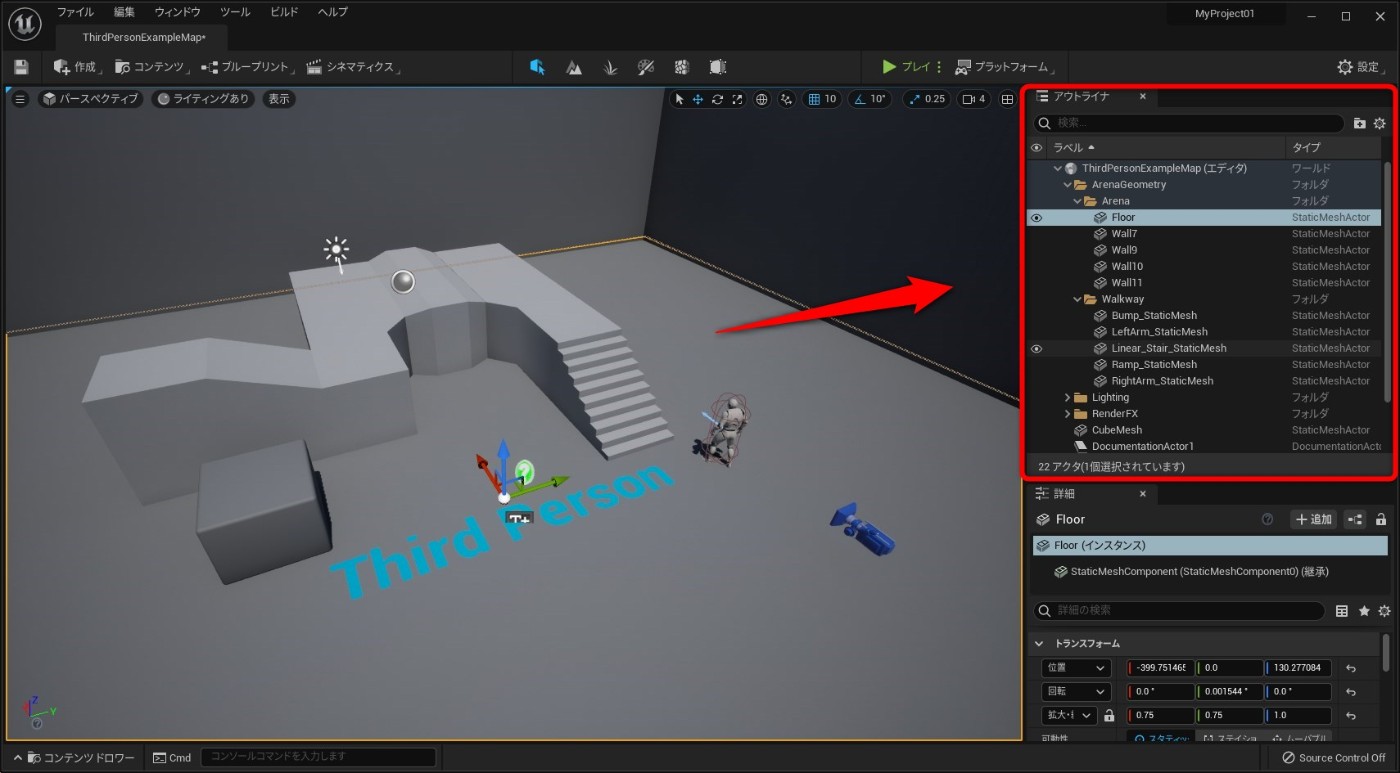Open the コンテンツドロワー
1400x773 pixels.
pyautogui.click(x=76, y=758)
